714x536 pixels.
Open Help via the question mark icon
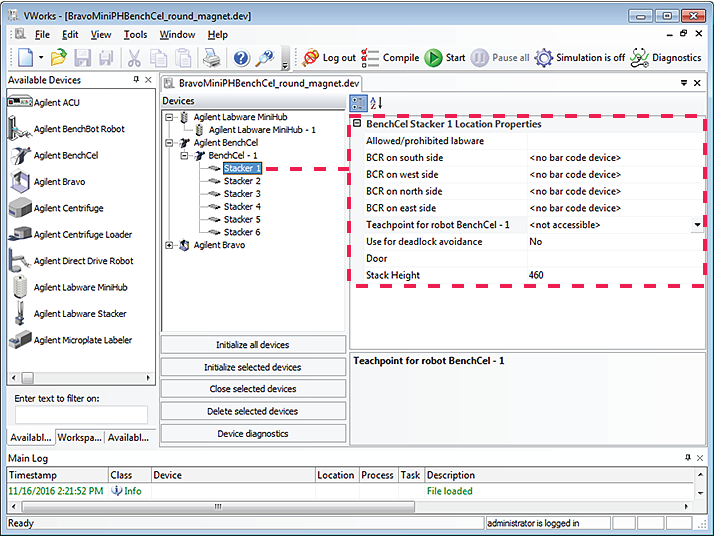pos(241,58)
